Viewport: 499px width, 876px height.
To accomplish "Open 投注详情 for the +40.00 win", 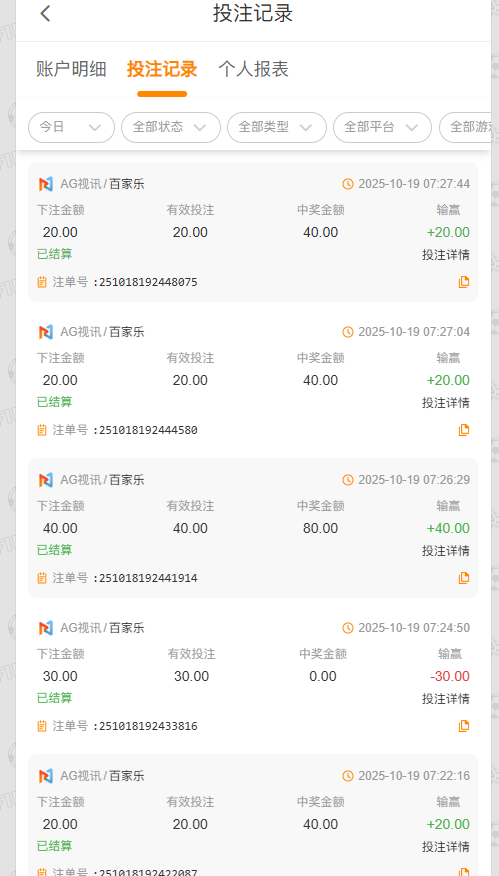I will pos(445,551).
